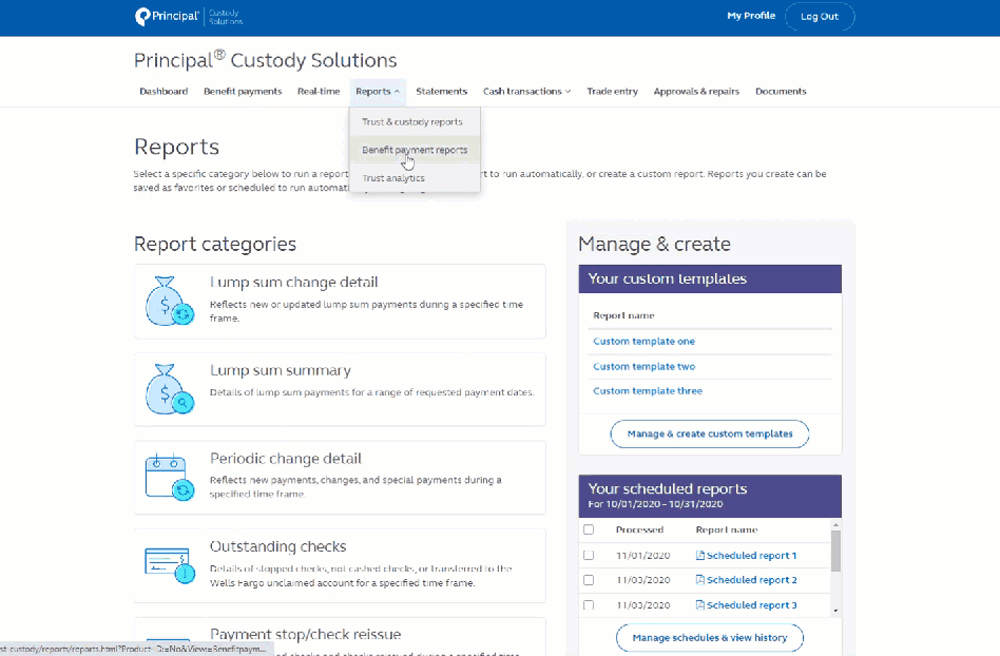Check the box next to Scheduled report 2
Screen dimensions: 1000x656
tap(588, 580)
